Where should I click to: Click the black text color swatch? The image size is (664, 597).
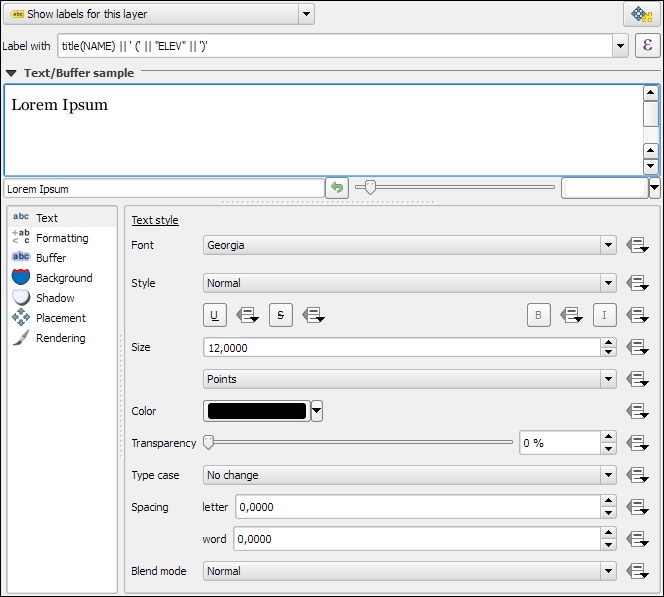[x=256, y=411]
